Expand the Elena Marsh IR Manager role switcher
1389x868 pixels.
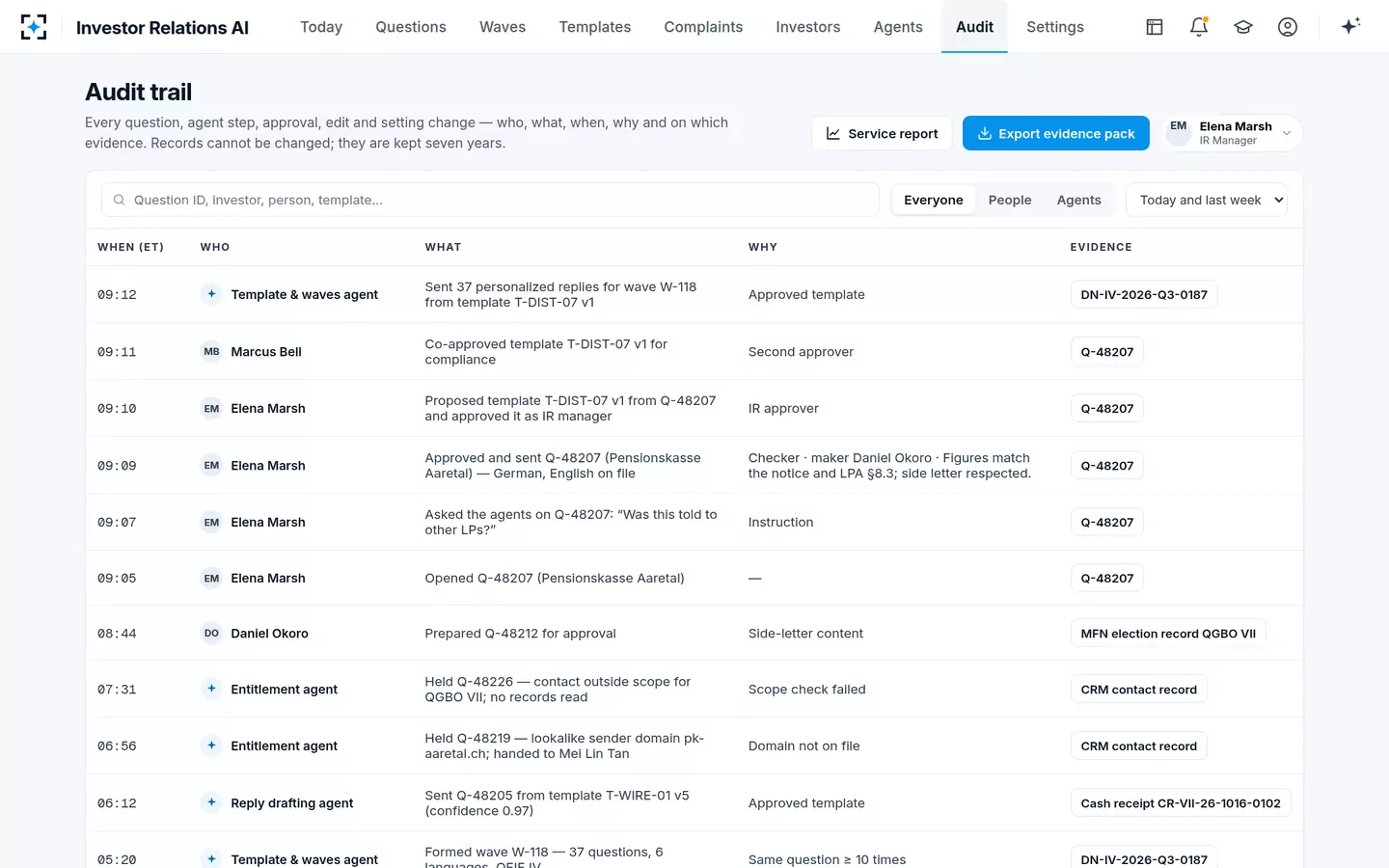pos(1234,133)
